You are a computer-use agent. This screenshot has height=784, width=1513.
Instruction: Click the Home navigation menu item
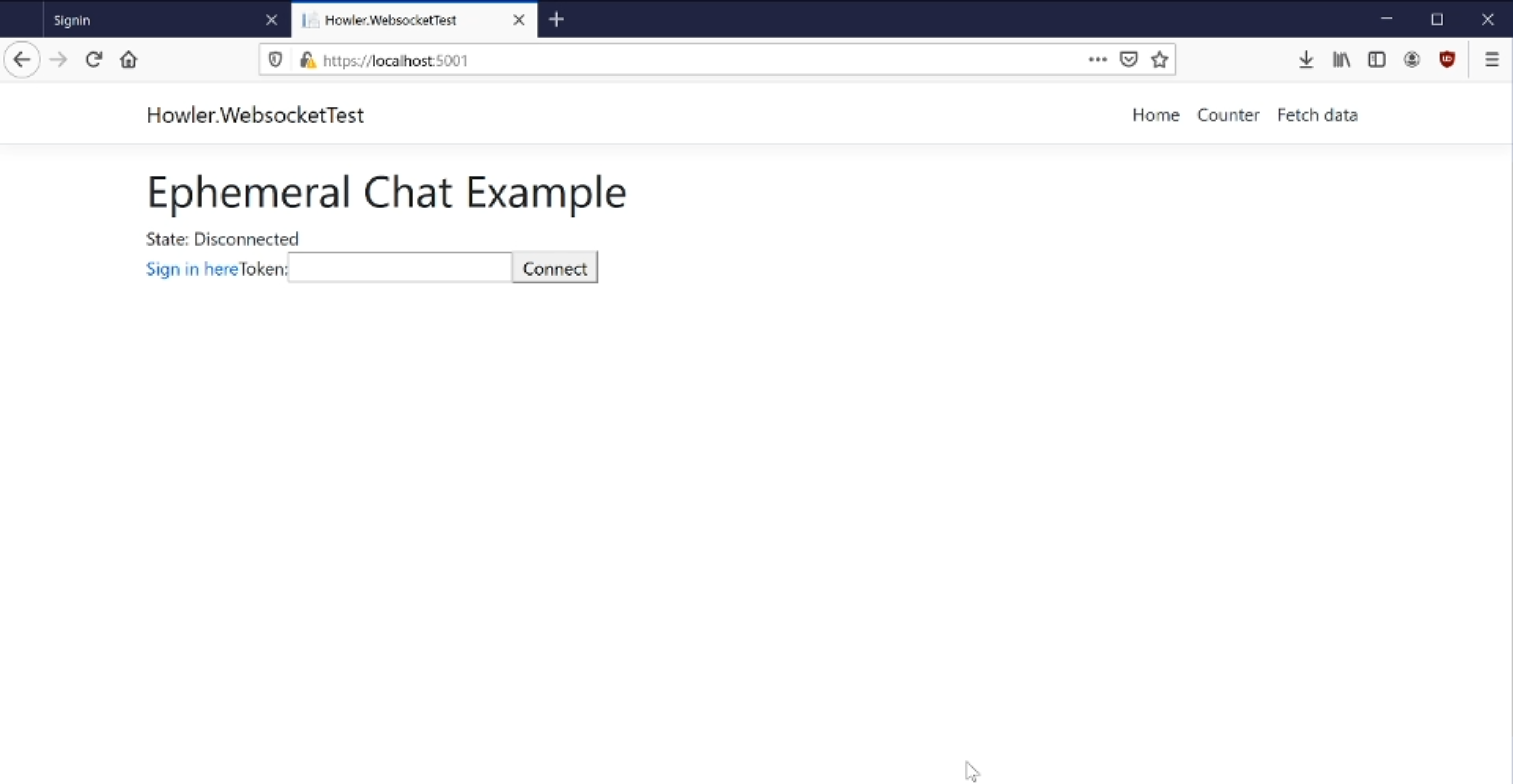click(x=1156, y=114)
